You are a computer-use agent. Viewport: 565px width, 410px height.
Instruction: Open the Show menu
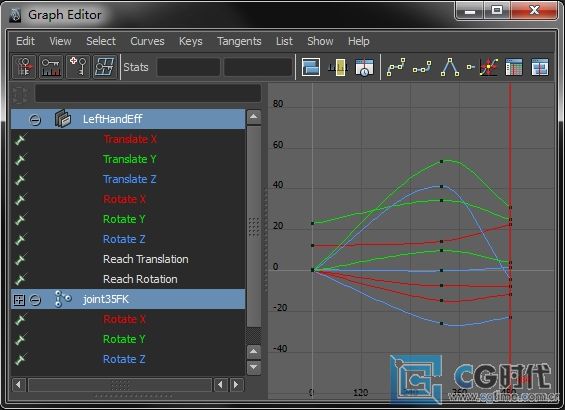(x=320, y=41)
